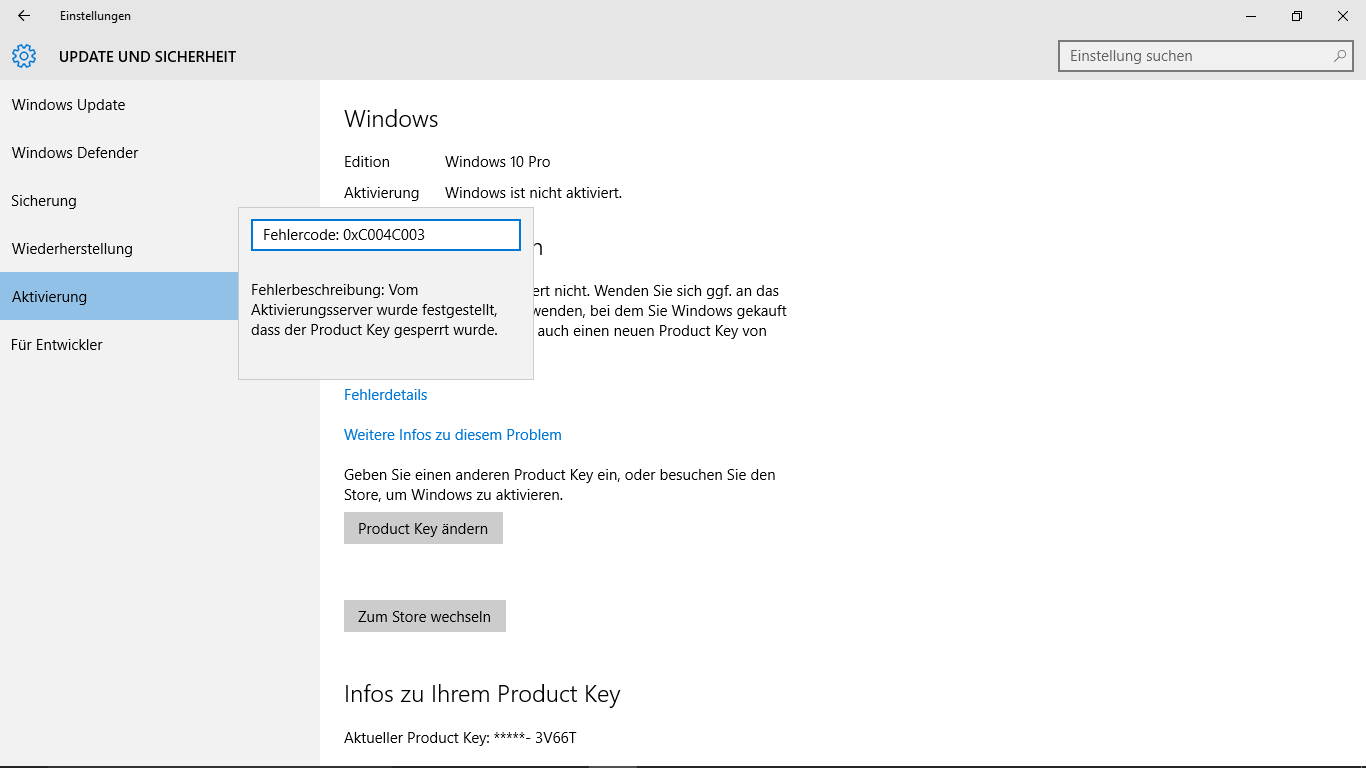Viewport: 1366px width, 768px height.
Task: Select Sicherung in the sidebar
Action: (160, 201)
